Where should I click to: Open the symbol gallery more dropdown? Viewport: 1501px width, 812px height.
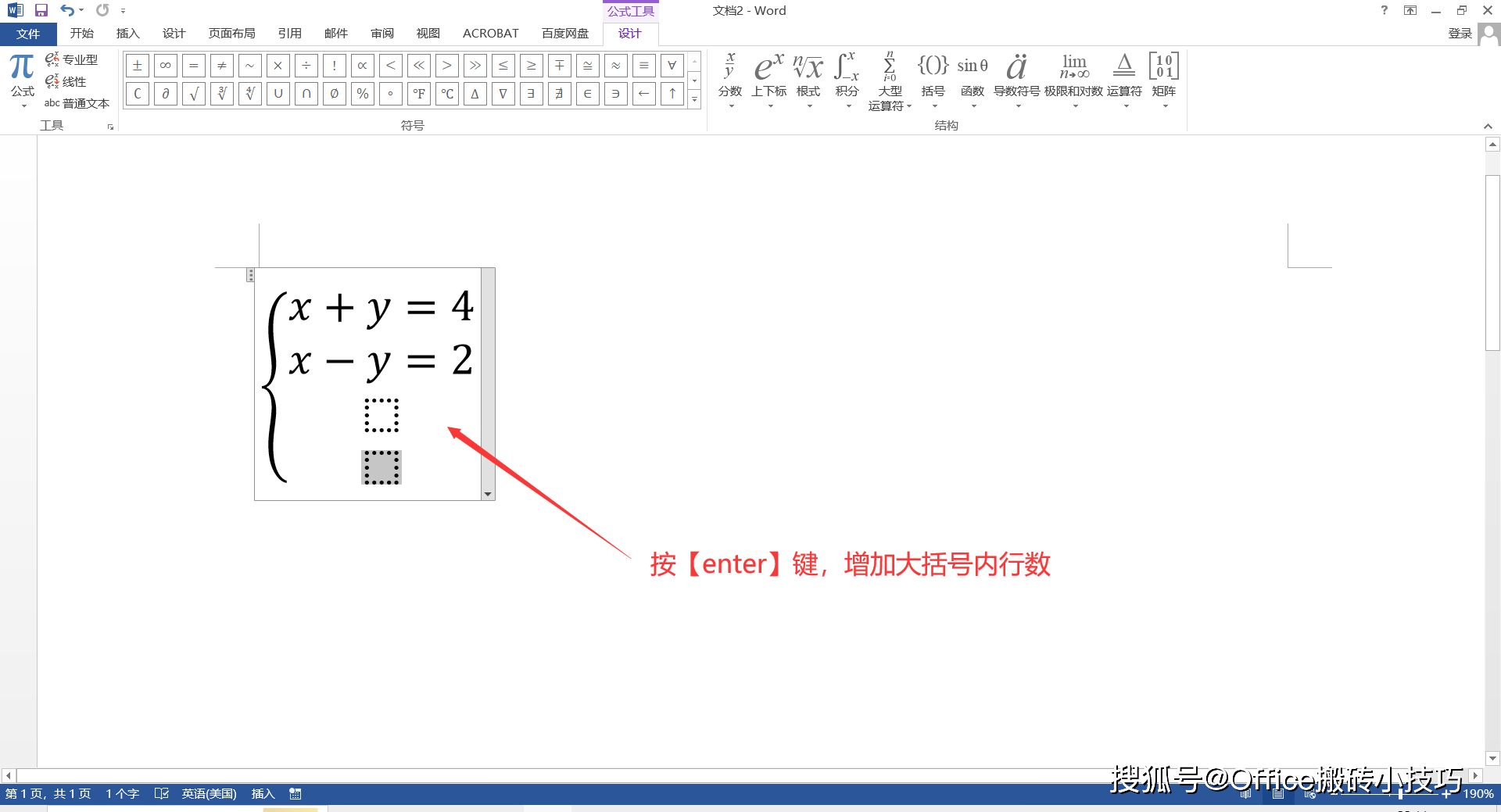[694, 100]
